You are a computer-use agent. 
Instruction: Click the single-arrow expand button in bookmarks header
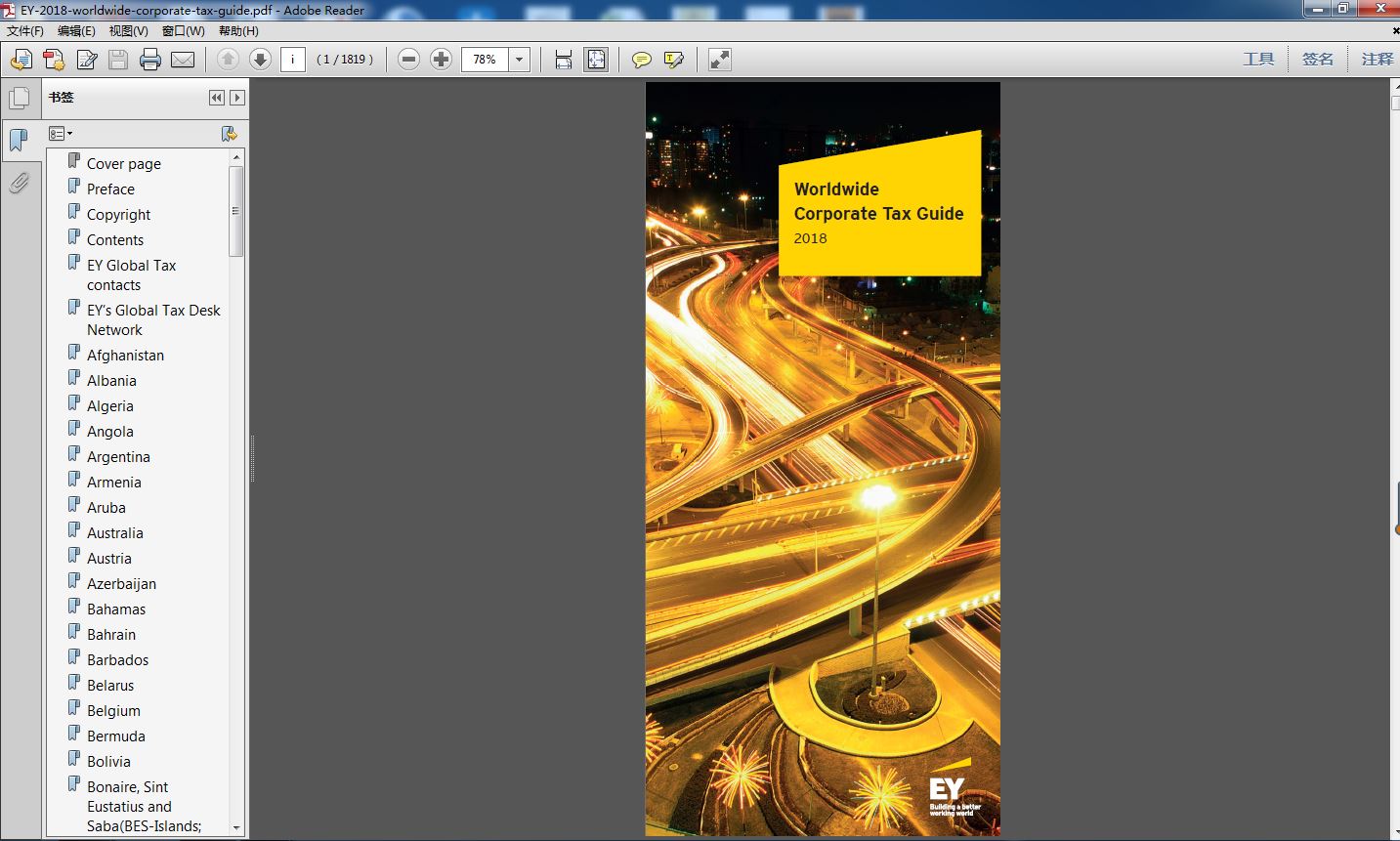click(236, 98)
